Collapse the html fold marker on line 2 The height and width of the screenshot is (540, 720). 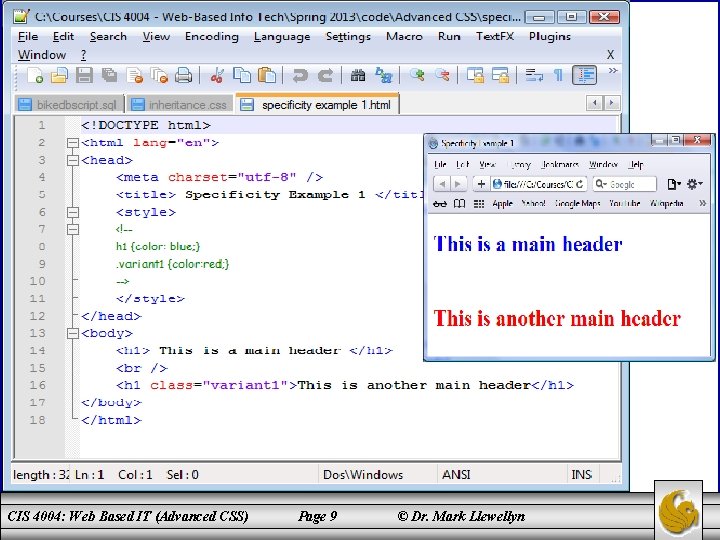click(73, 143)
